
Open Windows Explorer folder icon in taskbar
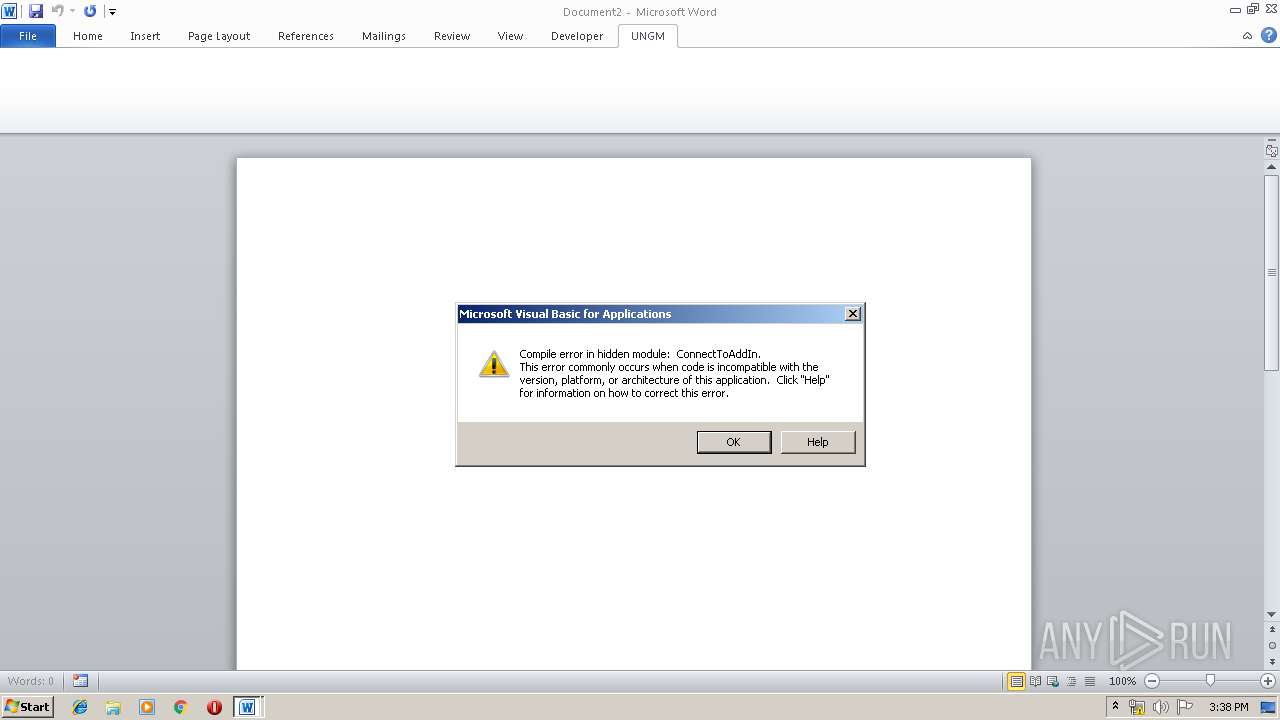tap(113, 707)
